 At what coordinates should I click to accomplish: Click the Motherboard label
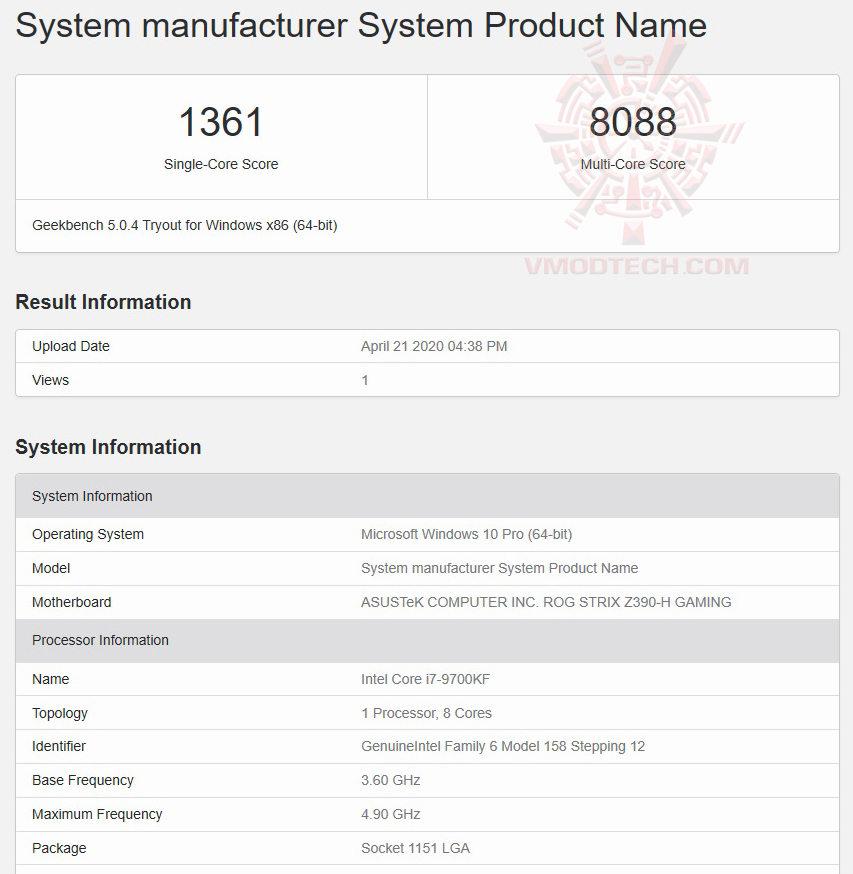click(72, 603)
